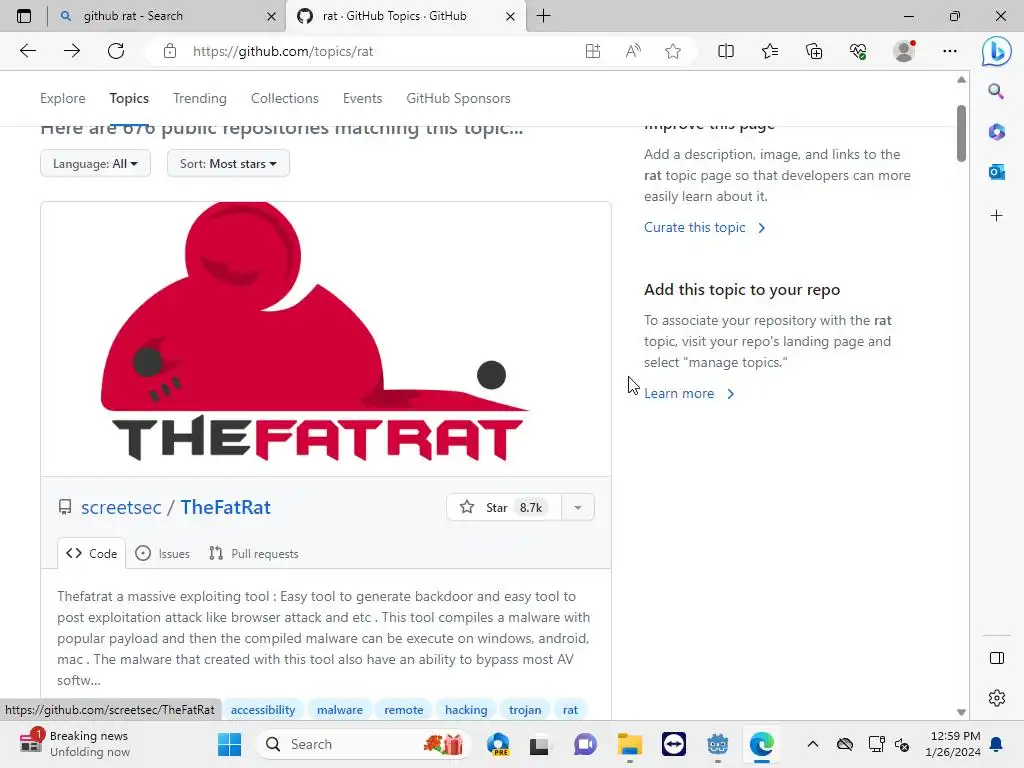1024x768 pixels.
Task: Go back to the previous page
Action: 27,51
